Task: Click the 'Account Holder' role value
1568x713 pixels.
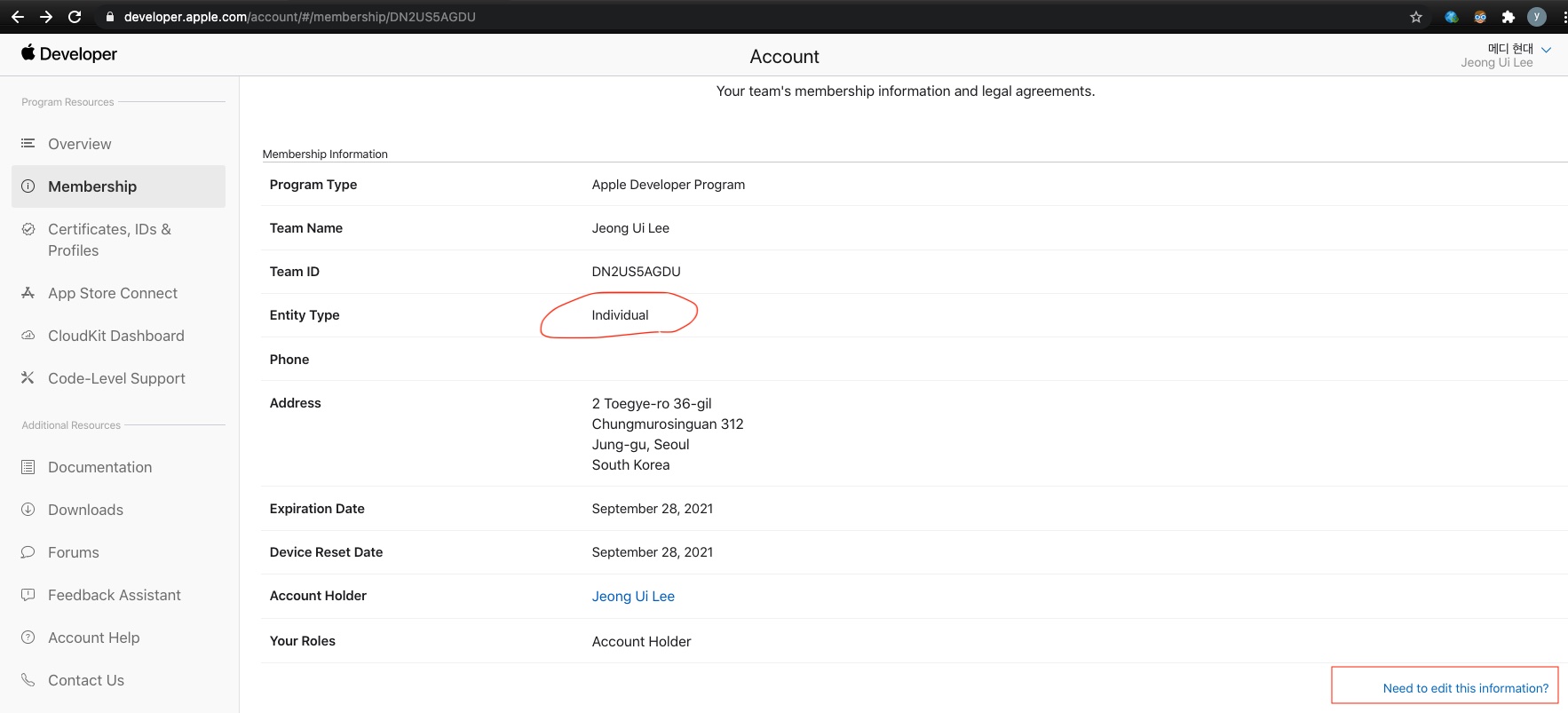Action: click(x=642, y=642)
